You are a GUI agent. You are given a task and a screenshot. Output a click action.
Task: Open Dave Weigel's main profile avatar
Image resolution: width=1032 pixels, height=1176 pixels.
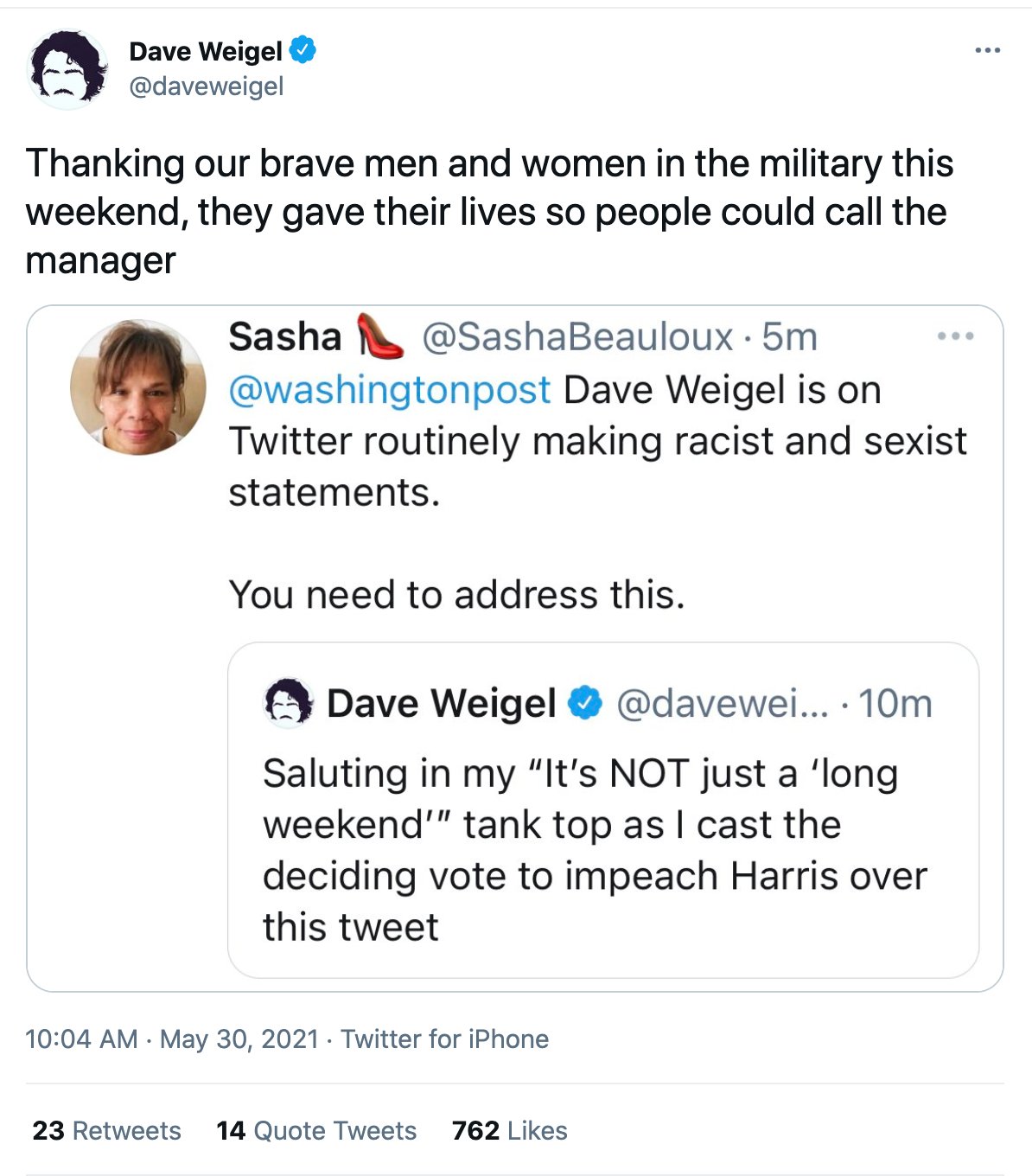pyautogui.click(x=68, y=69)
